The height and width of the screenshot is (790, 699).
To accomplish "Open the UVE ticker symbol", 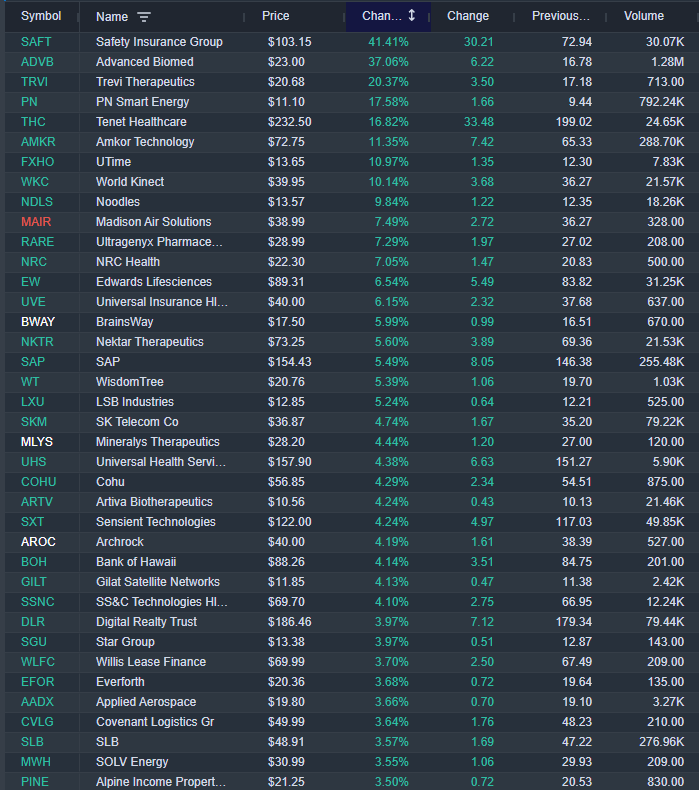I will [33, 302].
